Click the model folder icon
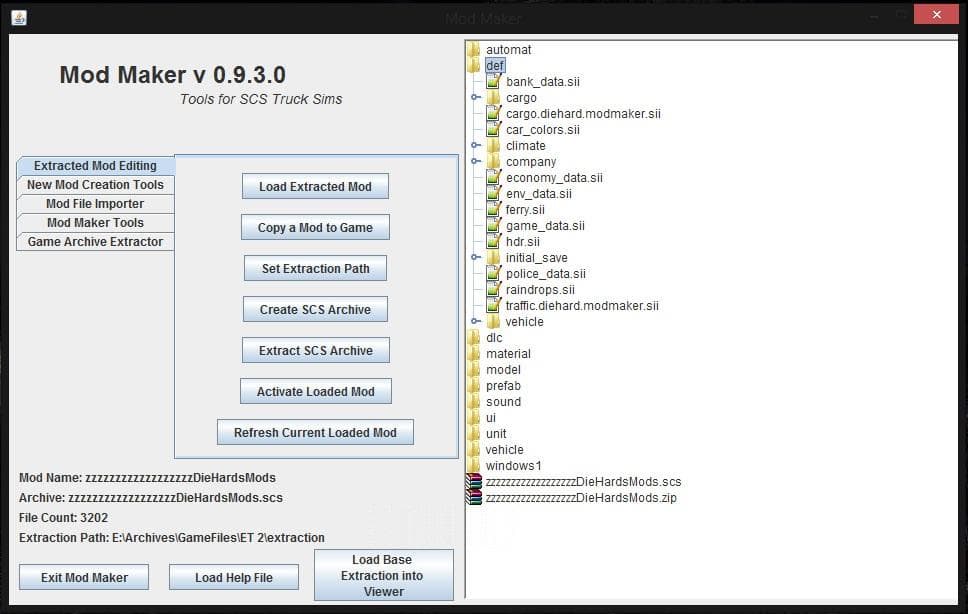The image size is (968, 614). tap(474, 370)
